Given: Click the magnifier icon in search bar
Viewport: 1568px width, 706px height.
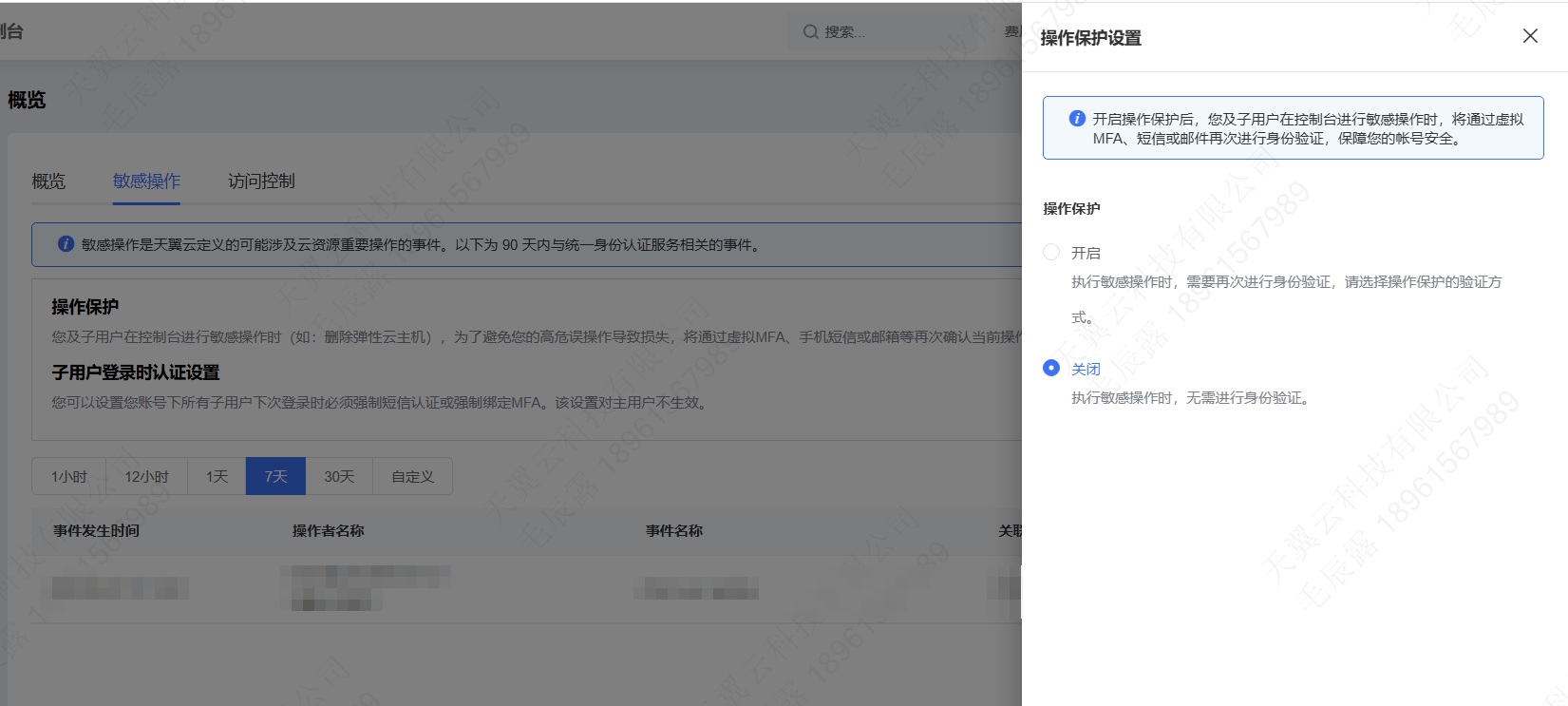Looking at the screenshot, I should (810, 31).
